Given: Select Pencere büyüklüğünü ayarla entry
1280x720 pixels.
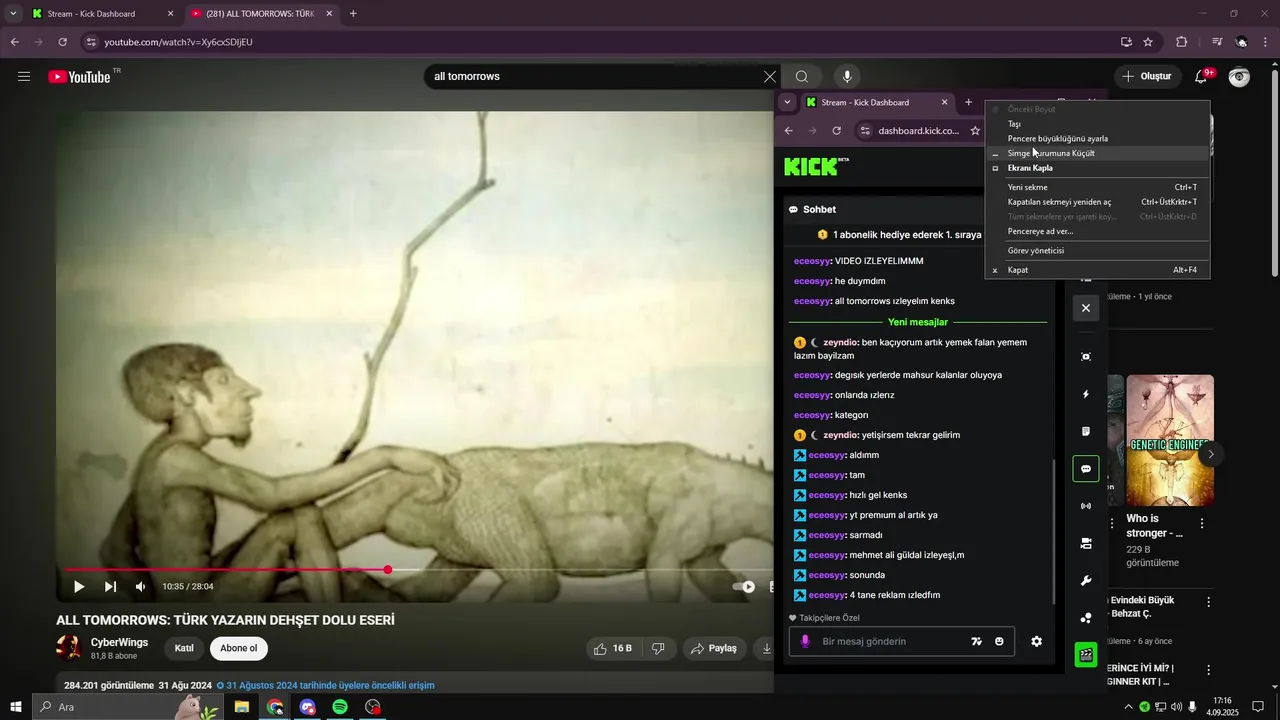Looking at the screenshot, I should (x=1098, y=138).
